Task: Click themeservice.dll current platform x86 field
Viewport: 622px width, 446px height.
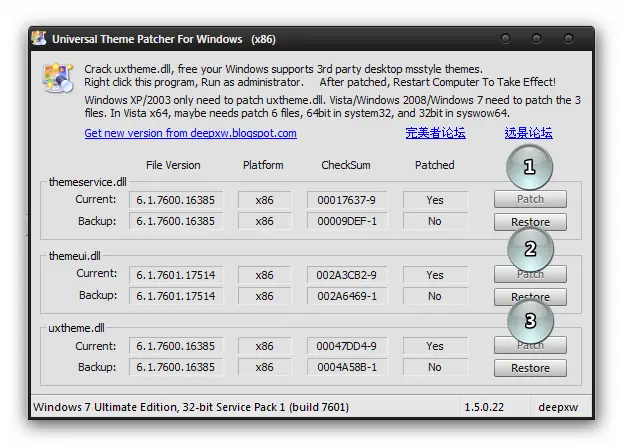Action: [264, 200]
